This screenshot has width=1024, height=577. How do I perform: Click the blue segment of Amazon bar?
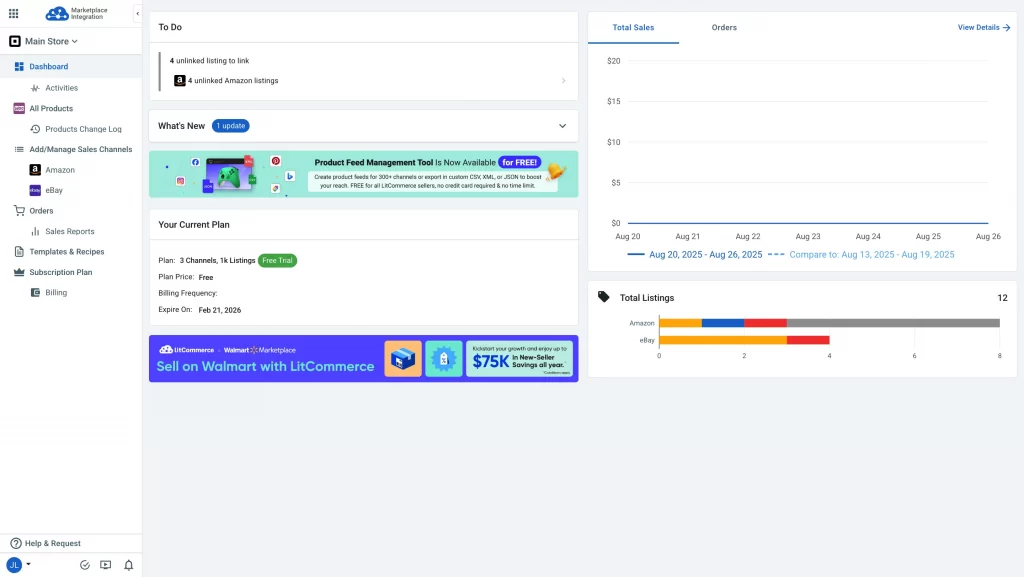click(x=723, y=323)
